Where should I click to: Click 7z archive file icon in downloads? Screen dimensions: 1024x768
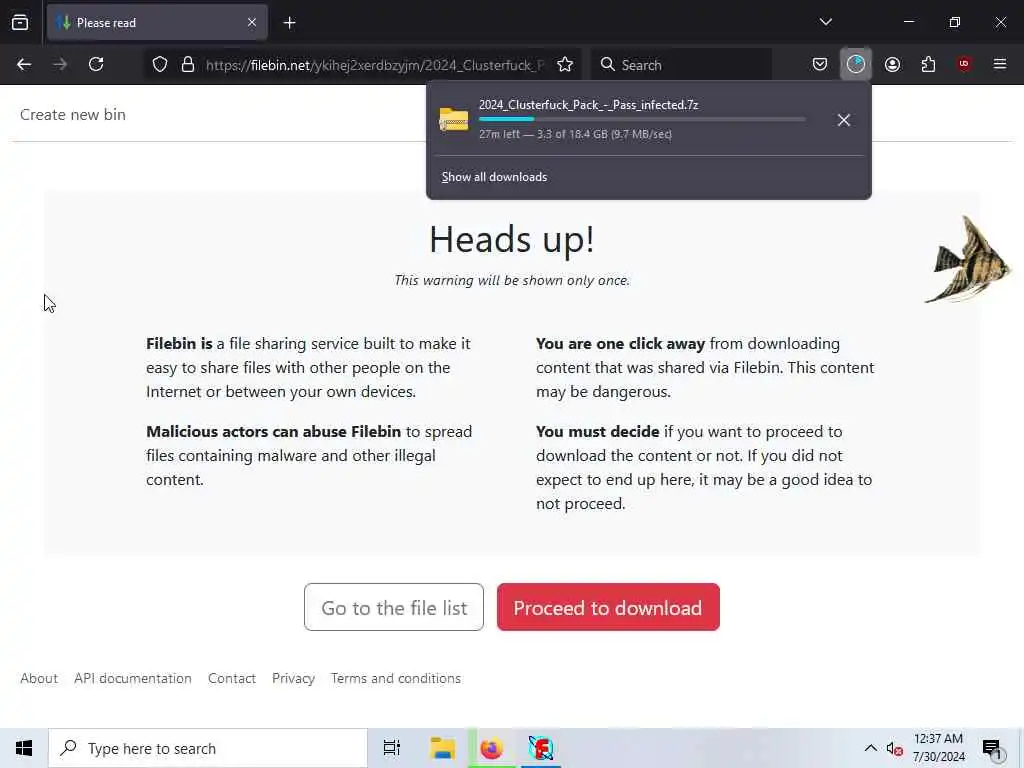coord(454,120)
